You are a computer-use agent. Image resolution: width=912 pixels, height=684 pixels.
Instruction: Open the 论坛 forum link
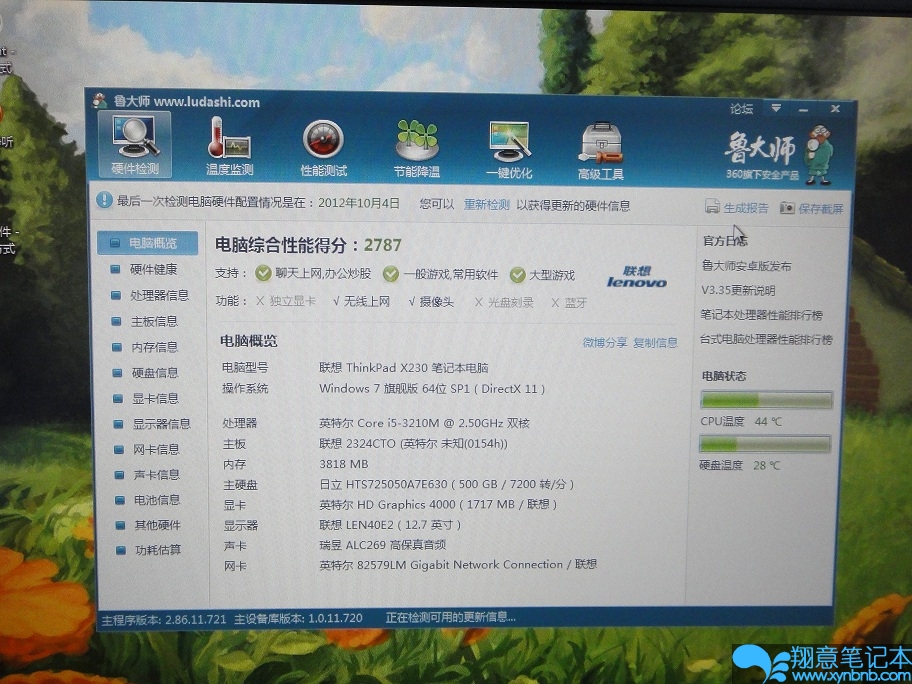click(741, 108)
